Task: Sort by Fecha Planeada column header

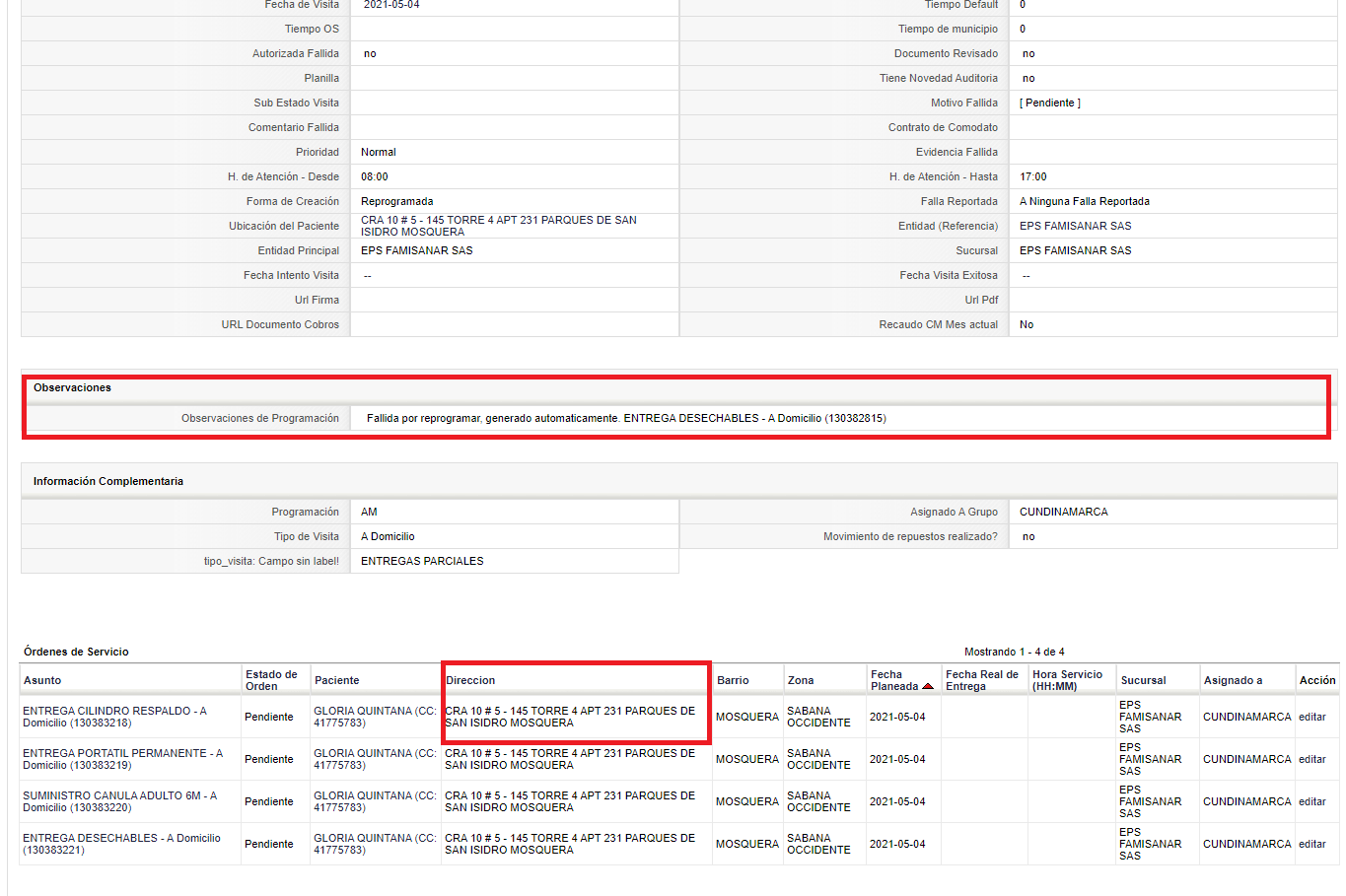Action: click(894, 680)
